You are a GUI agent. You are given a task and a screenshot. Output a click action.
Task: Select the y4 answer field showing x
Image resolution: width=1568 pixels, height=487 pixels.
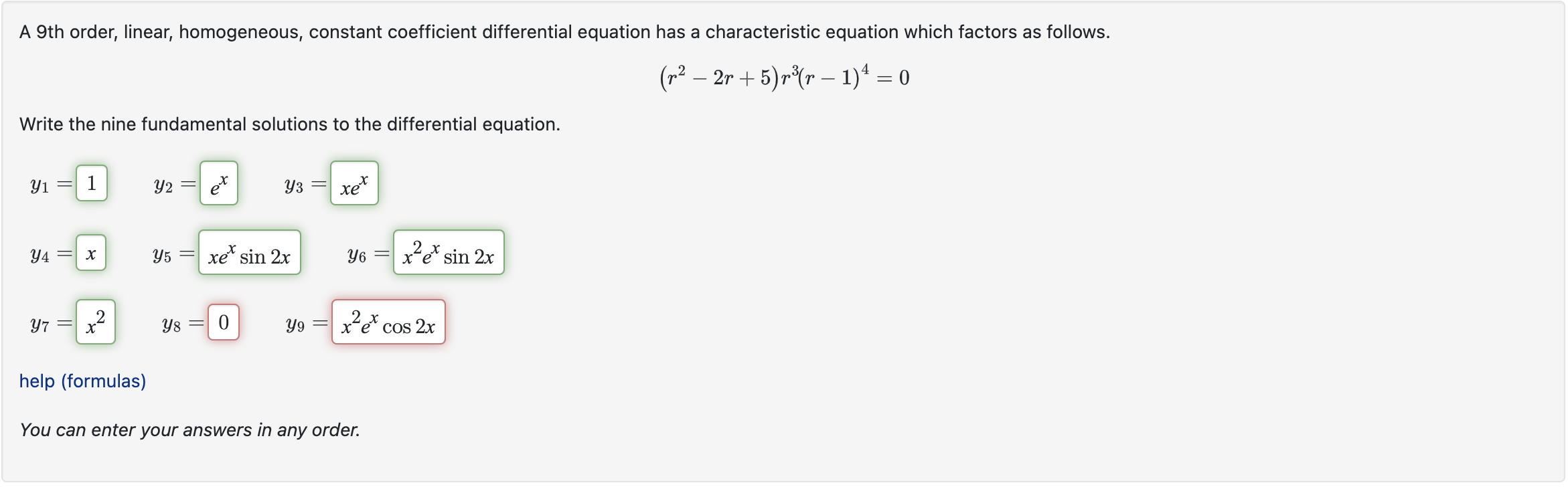[x=90, y=253]
